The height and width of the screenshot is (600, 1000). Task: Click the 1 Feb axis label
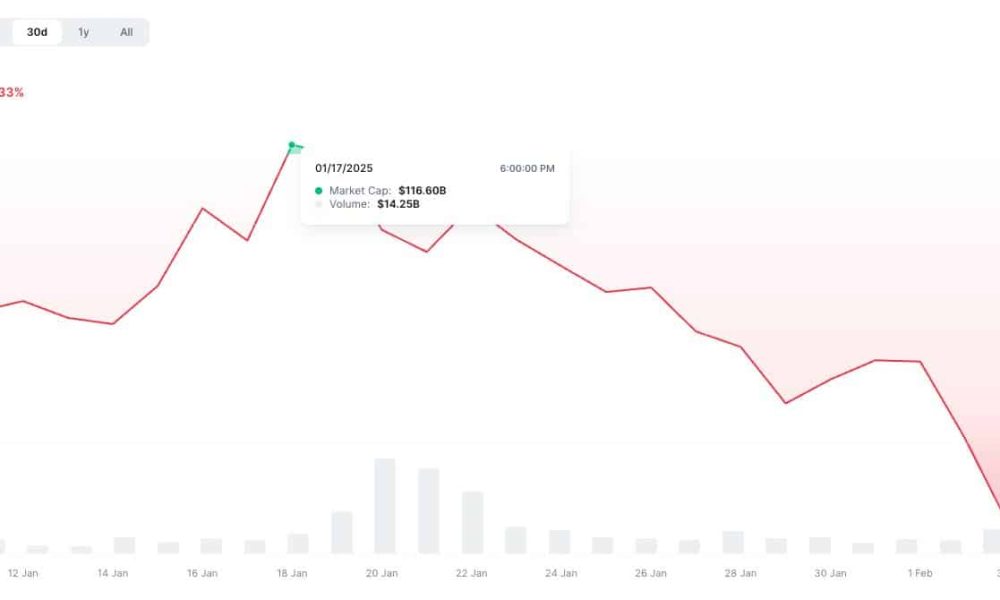point(920,573)
